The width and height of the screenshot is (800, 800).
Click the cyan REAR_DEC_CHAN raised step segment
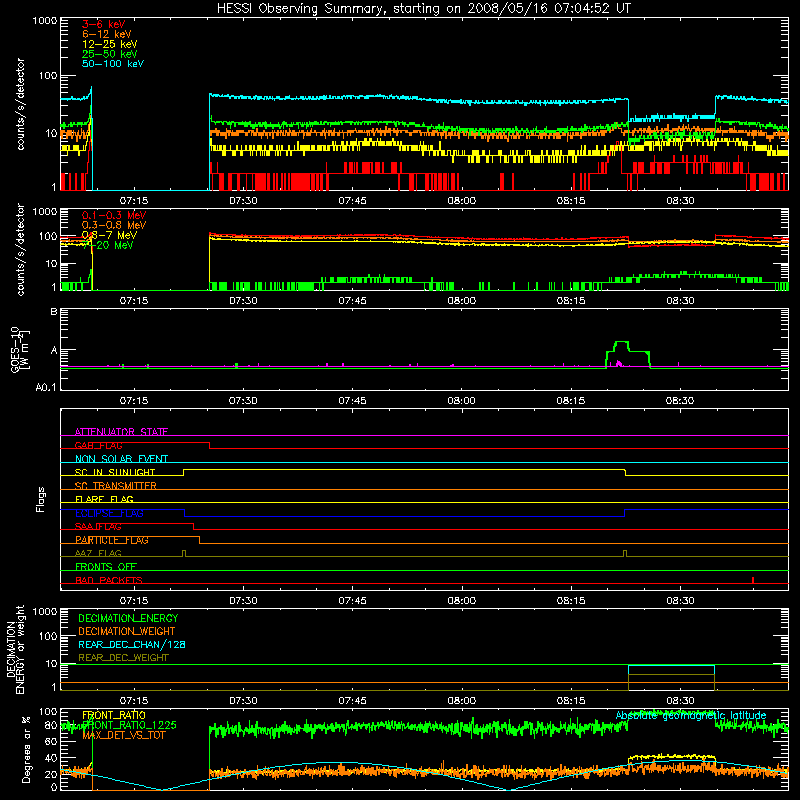671,666
